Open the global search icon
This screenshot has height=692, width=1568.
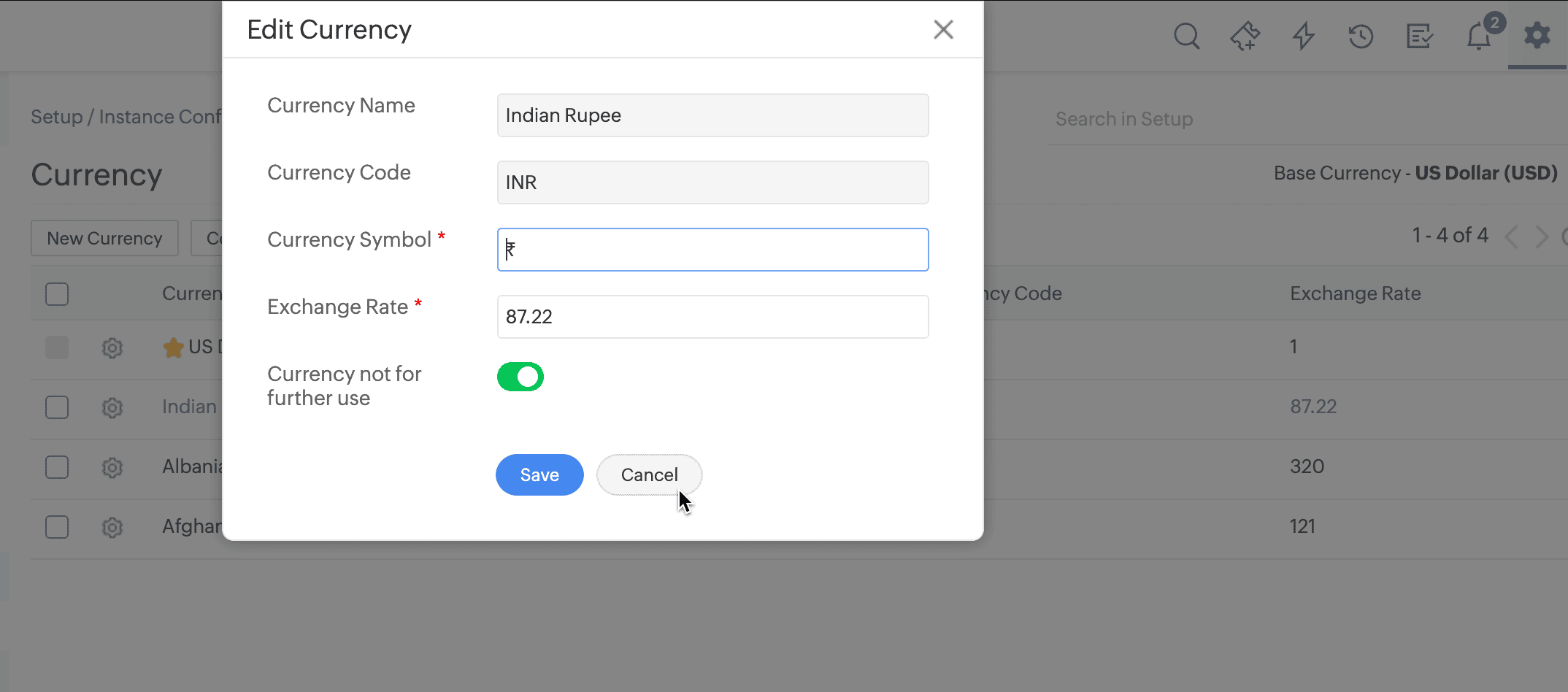click(x=1186, y=36)
